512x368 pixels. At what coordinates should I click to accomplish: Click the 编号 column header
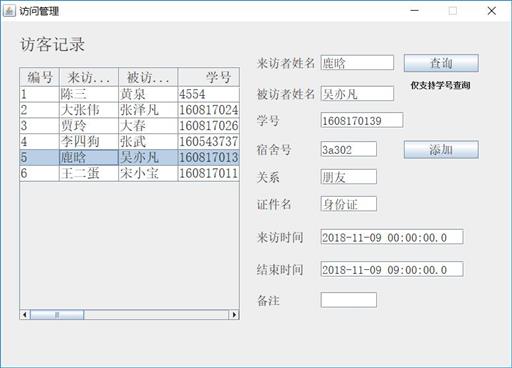40,77
